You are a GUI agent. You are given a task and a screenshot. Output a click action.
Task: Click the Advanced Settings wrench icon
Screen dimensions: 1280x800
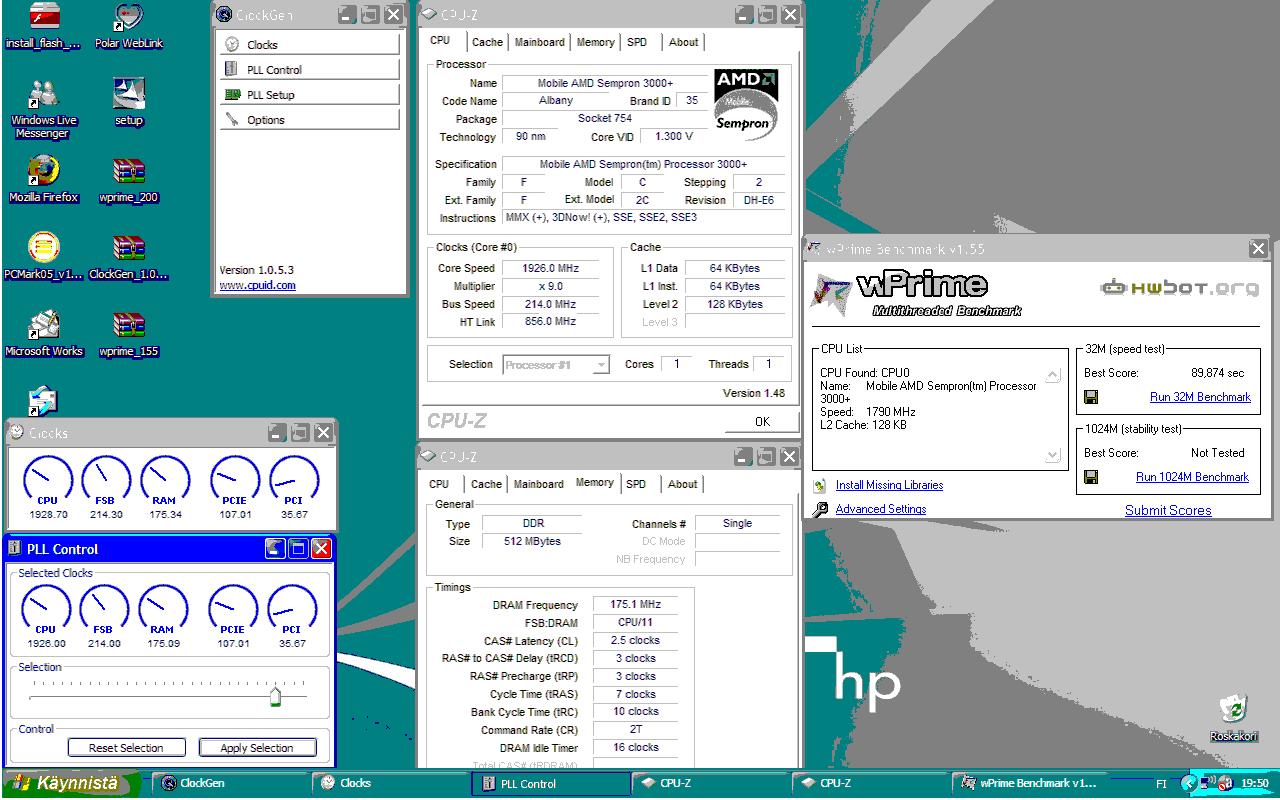pyautogui.click(x=820, y=509)
